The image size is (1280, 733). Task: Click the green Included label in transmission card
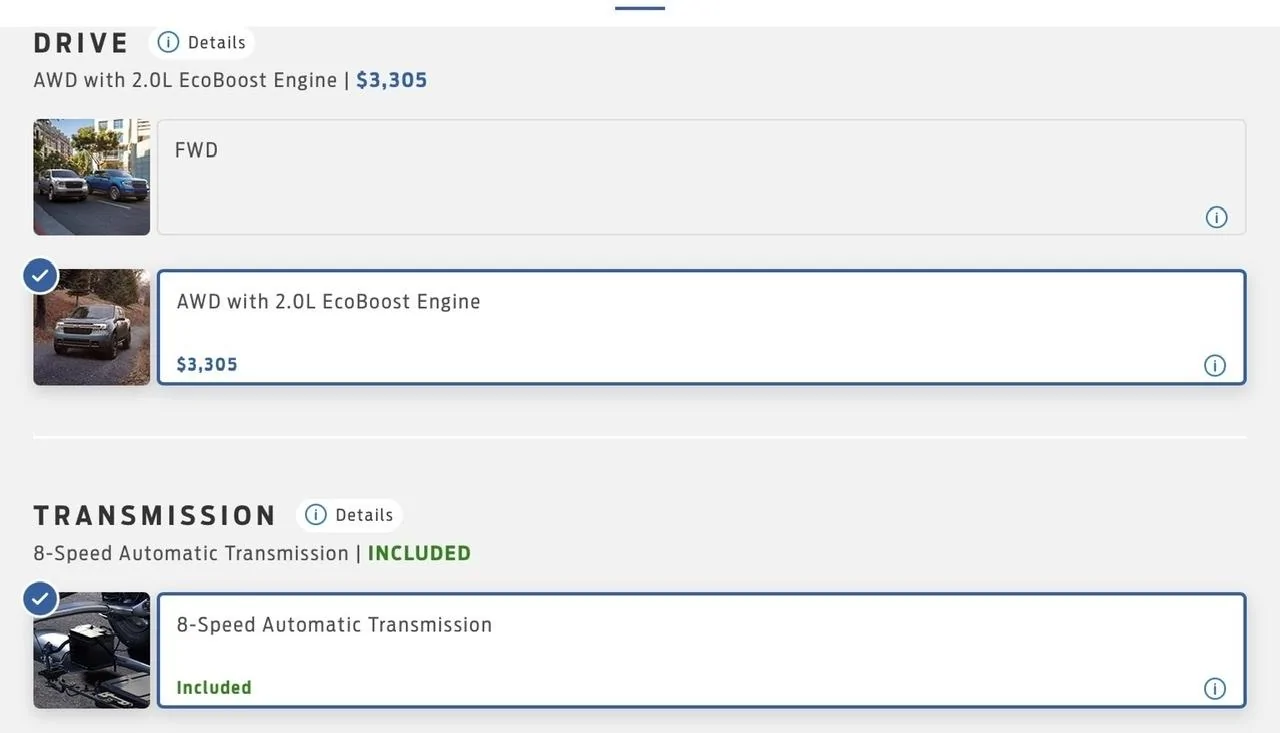(x=214, y=688)
